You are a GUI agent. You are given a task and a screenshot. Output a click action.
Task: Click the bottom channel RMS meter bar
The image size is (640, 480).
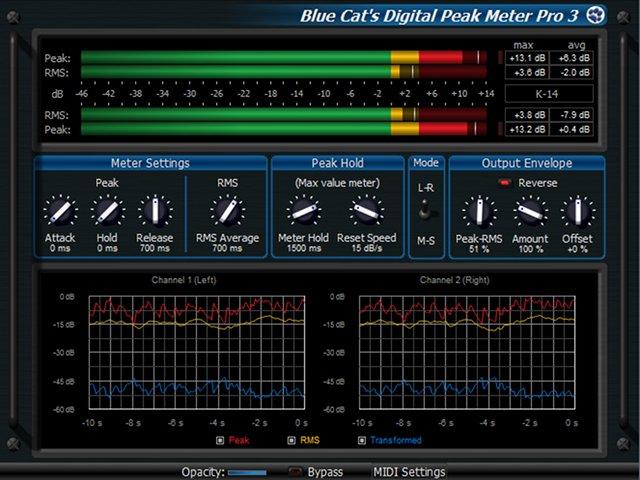tap(284, 115)
